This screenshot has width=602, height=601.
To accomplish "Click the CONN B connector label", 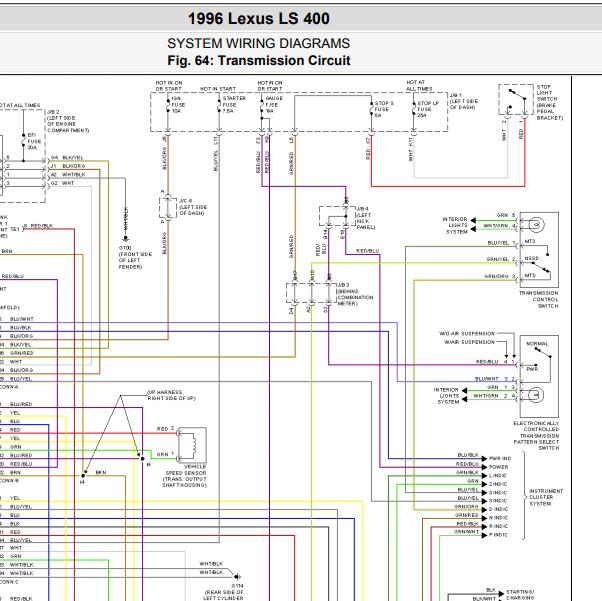I will (x=7, y=480).
